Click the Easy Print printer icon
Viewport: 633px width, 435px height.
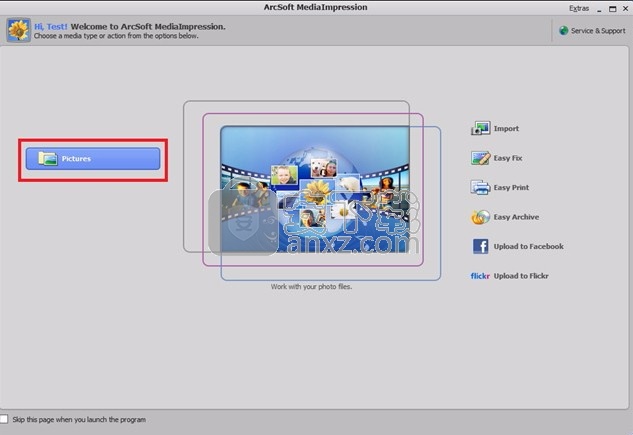click(x=480, y=187)
